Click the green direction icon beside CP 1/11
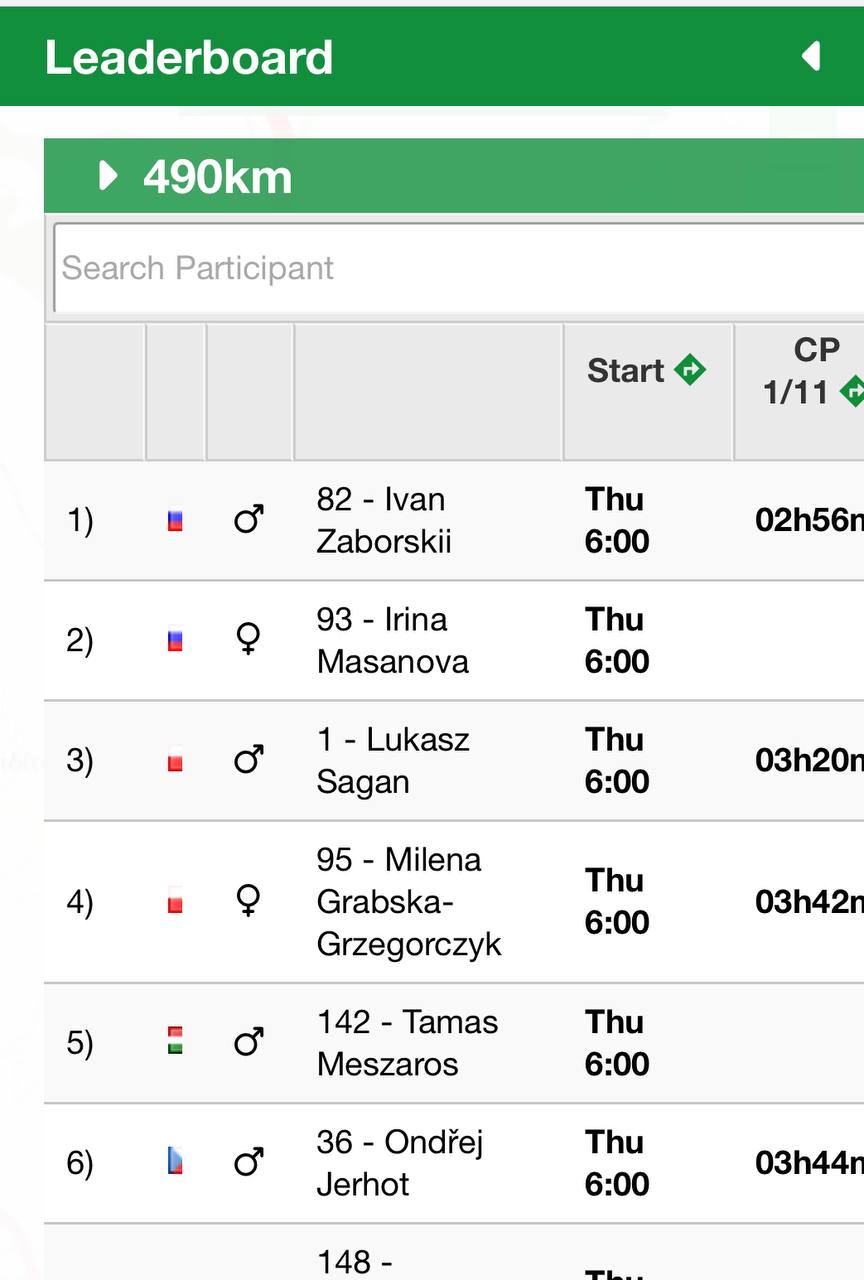Screen dimensions: 864x1280 pyautogui.click(x=852, y=392)
